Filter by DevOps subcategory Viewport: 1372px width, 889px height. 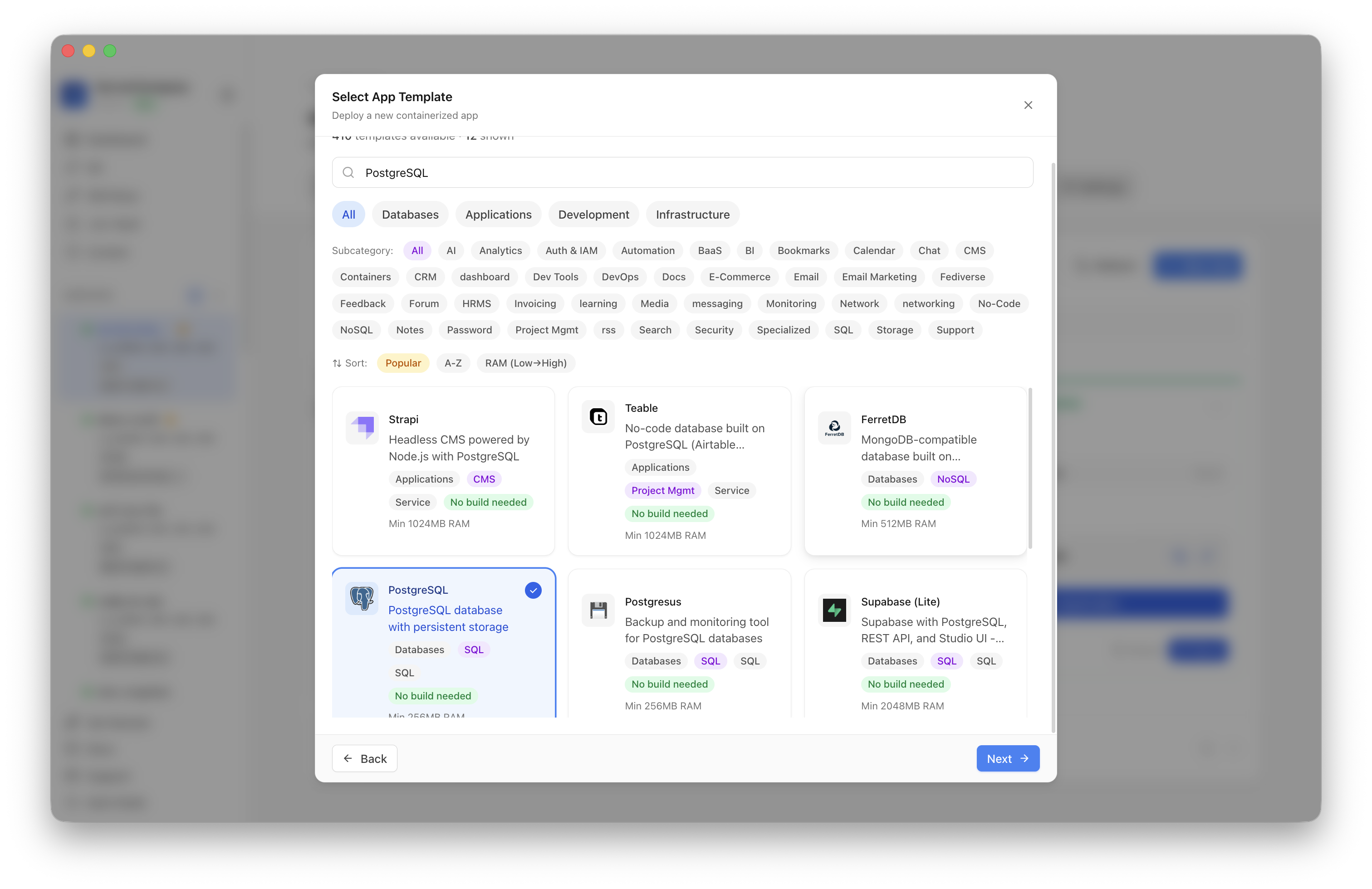620,277
